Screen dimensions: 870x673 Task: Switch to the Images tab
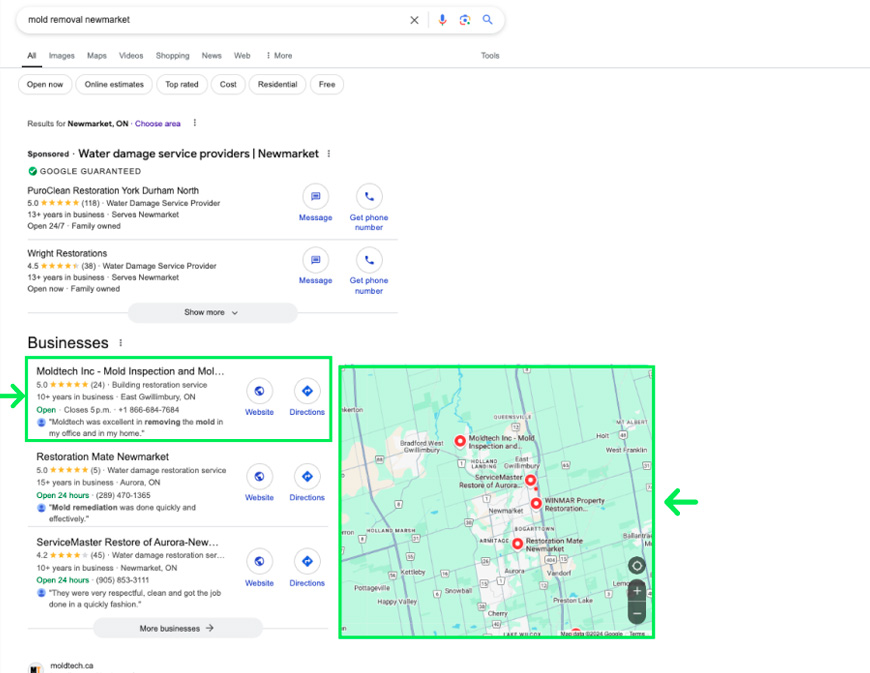coord(62,56)
